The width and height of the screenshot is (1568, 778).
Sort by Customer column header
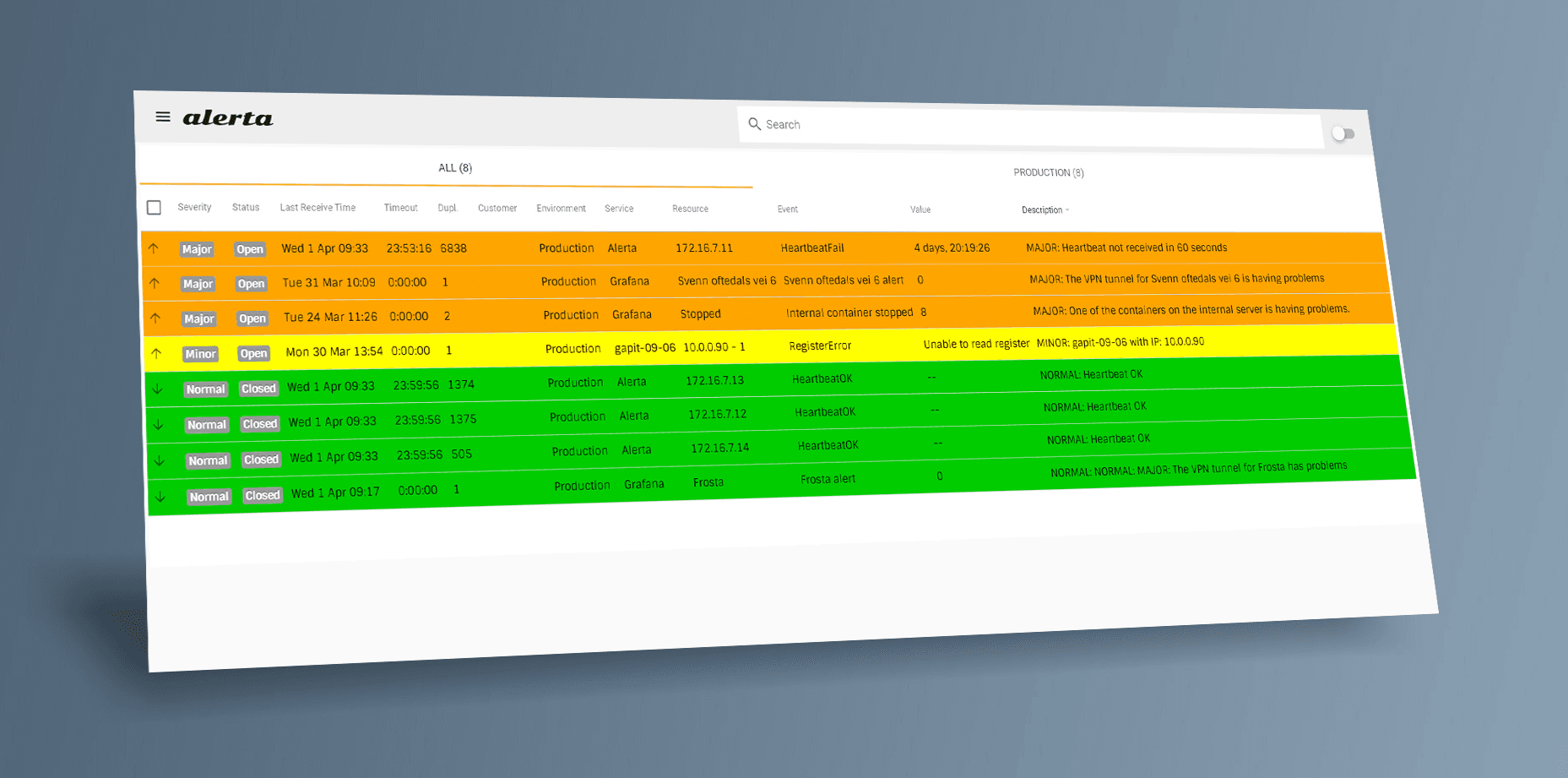pos(497,208)
